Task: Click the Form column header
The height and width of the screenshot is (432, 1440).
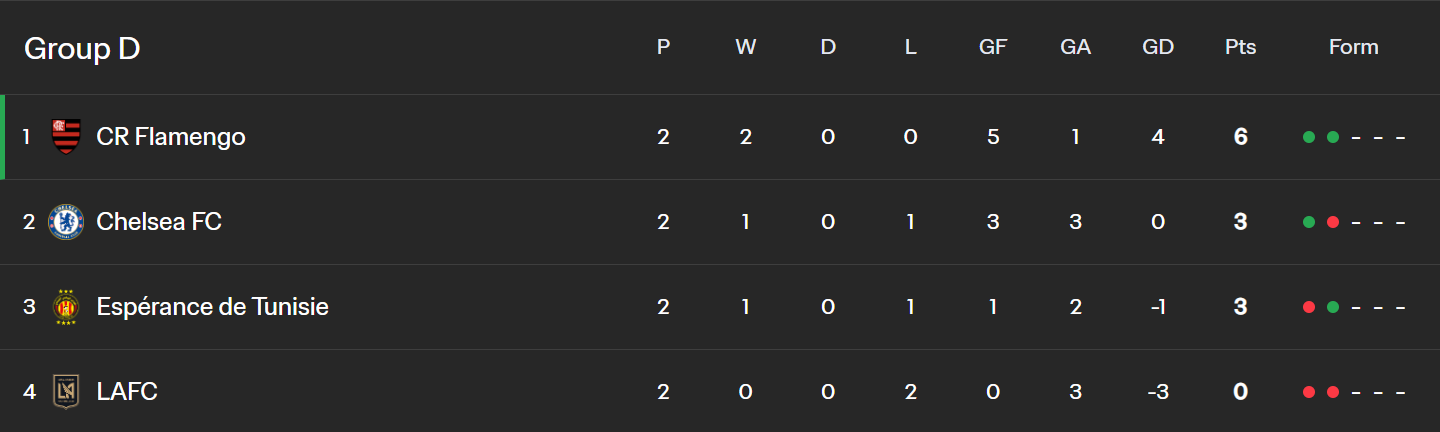Action: (x=1354, y=47)
